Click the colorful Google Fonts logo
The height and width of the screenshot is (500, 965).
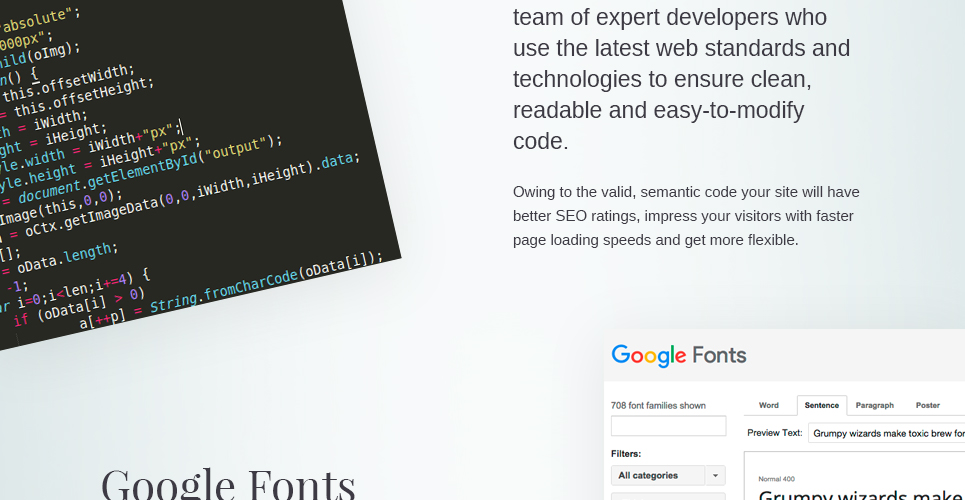679,355
